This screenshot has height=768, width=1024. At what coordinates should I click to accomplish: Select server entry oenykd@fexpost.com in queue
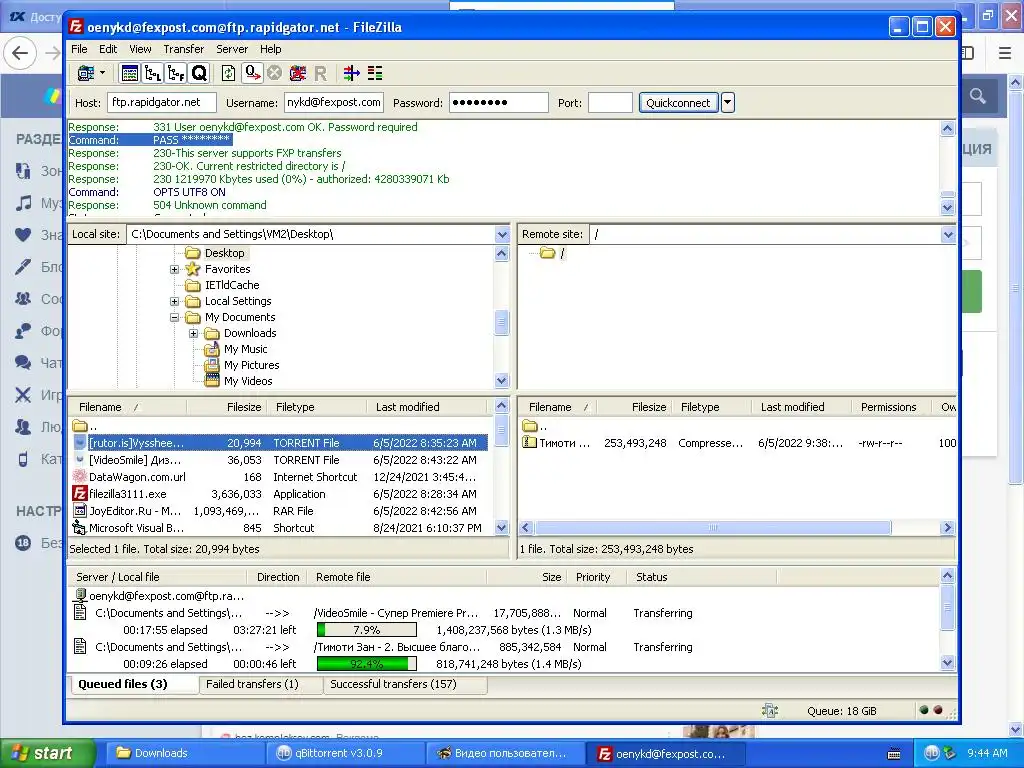pyautogui.click(x=160, y=596)
